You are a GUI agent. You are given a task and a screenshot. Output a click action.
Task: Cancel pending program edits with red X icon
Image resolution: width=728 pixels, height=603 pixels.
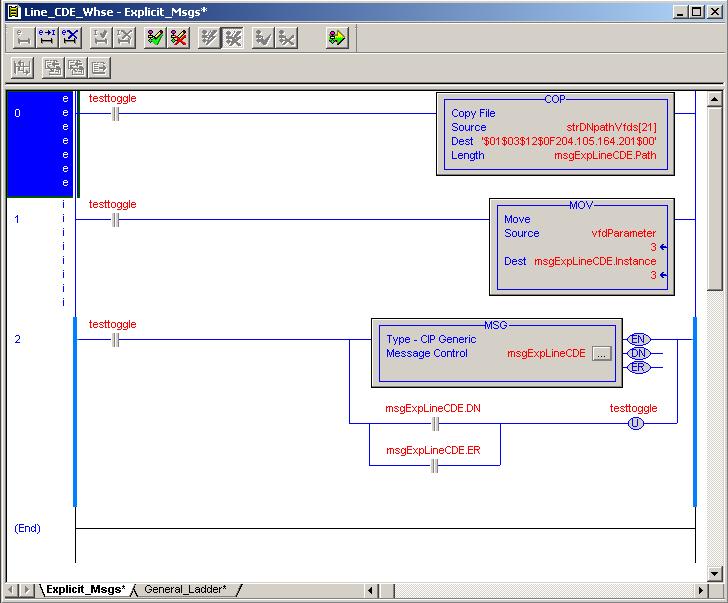[x=179, y=38]
